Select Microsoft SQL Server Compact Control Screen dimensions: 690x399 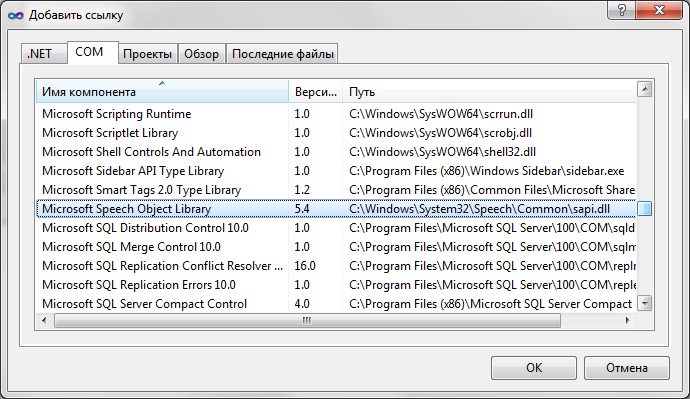(336, 304)
